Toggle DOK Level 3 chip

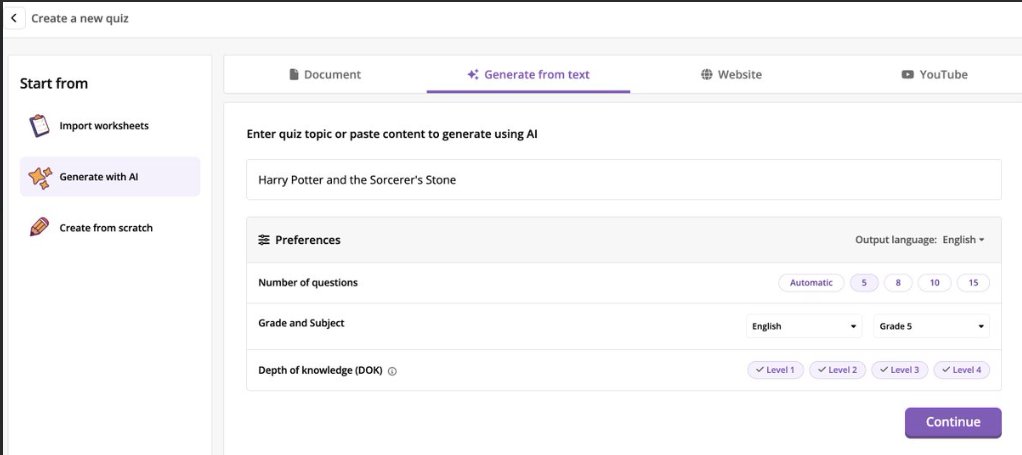tap(899, 370)
